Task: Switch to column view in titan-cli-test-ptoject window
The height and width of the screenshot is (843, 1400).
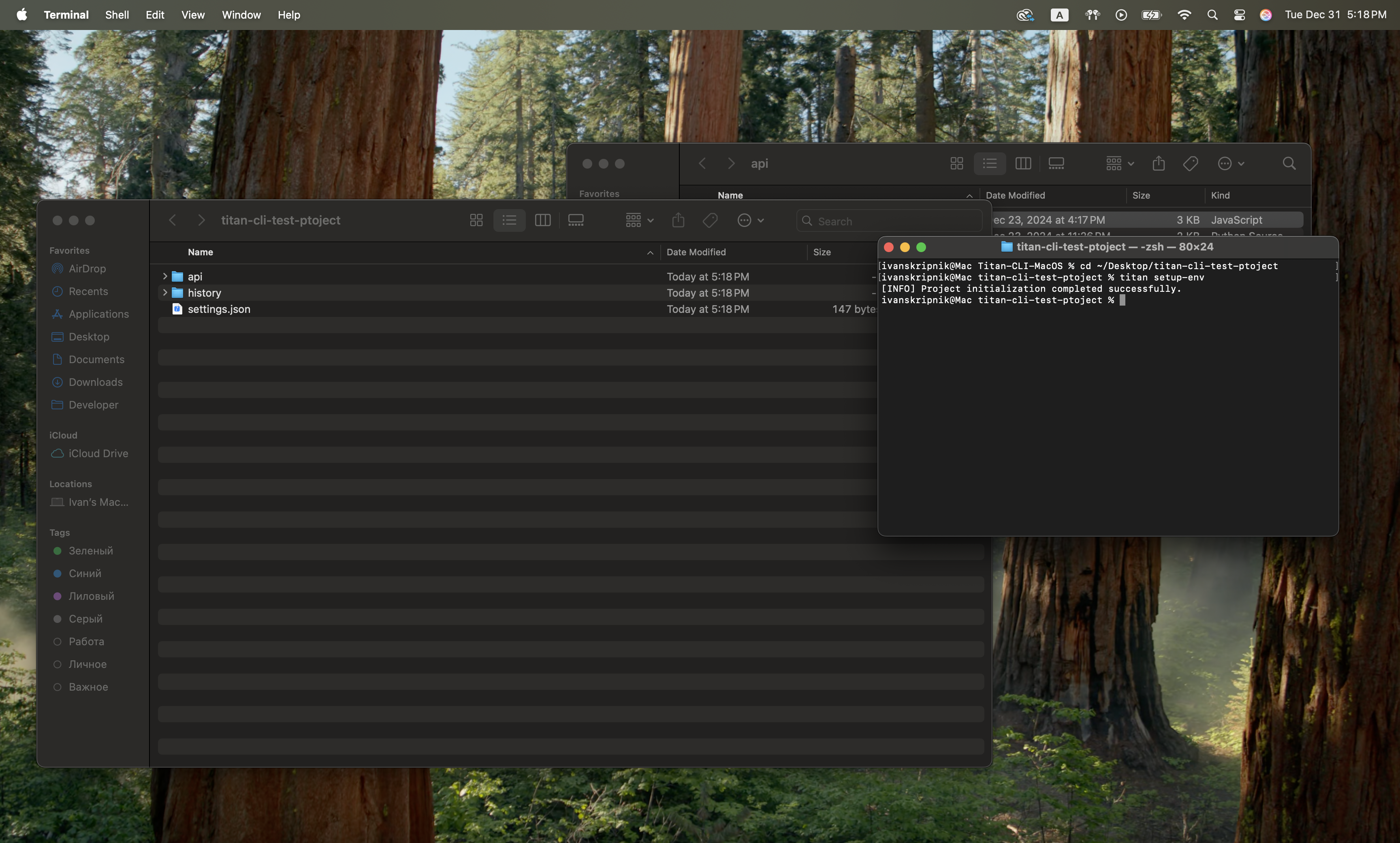Action: [x=543, y=220]
